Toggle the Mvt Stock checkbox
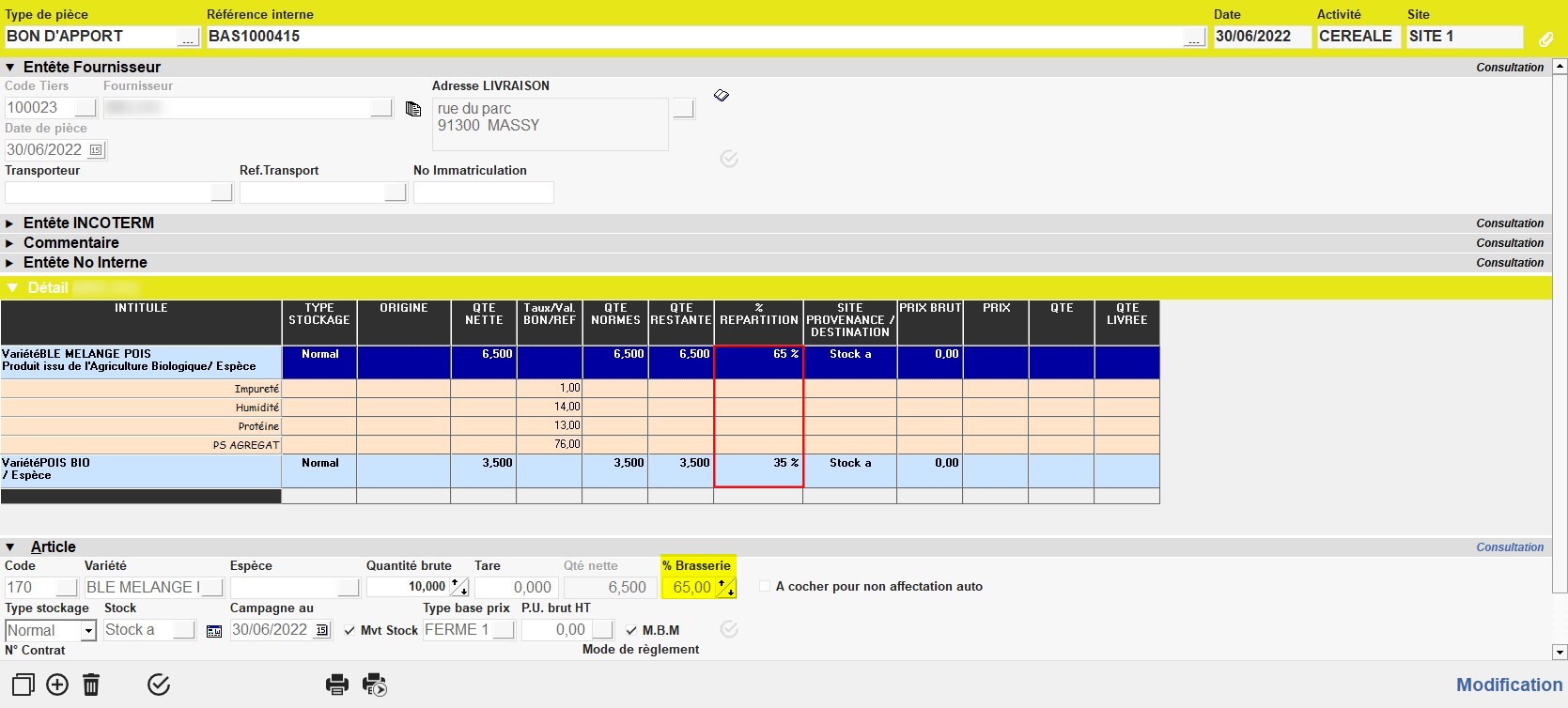This screenshot has height=708, width=1568. (x=349, y=630)
